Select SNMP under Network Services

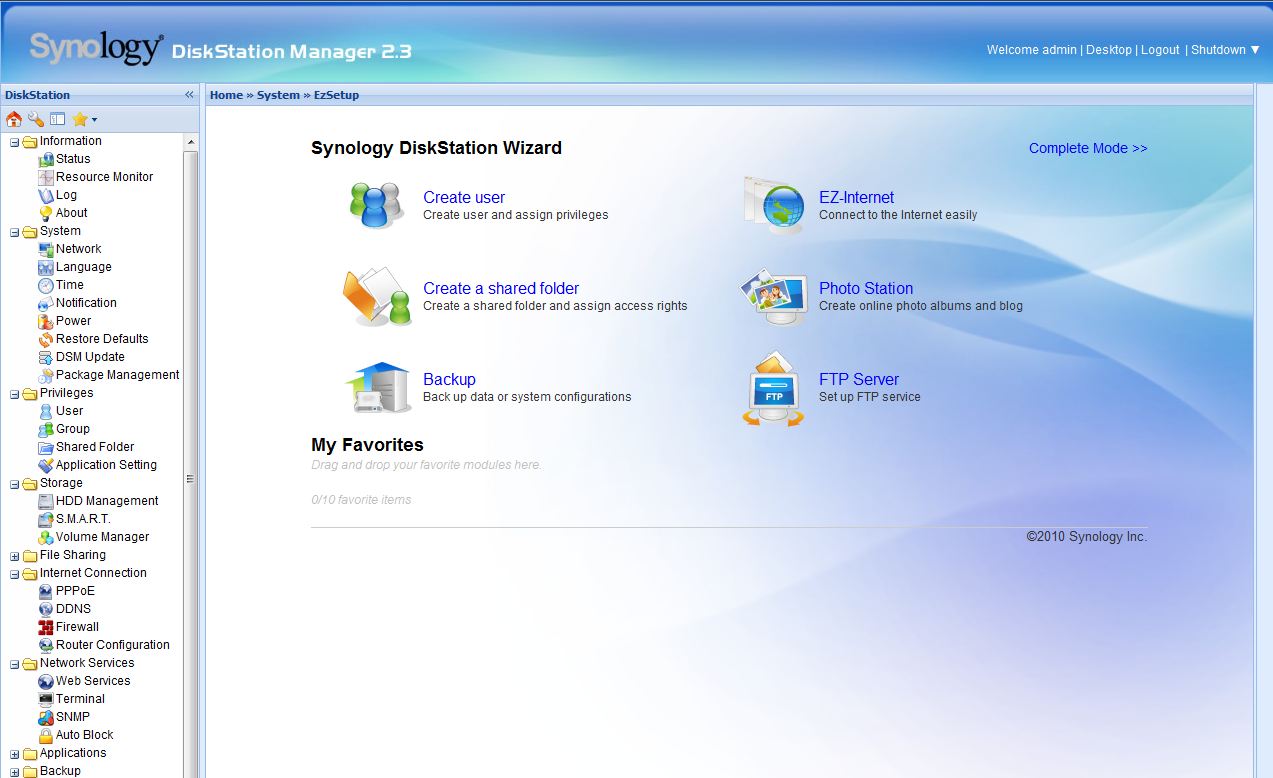tap(73, 717)
